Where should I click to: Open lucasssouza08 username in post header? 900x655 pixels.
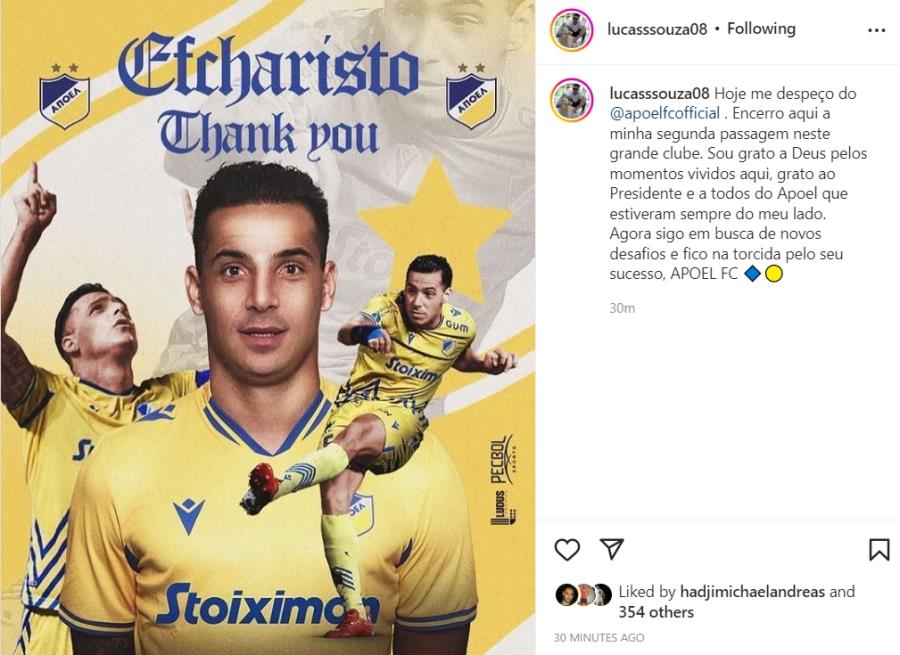657,29
